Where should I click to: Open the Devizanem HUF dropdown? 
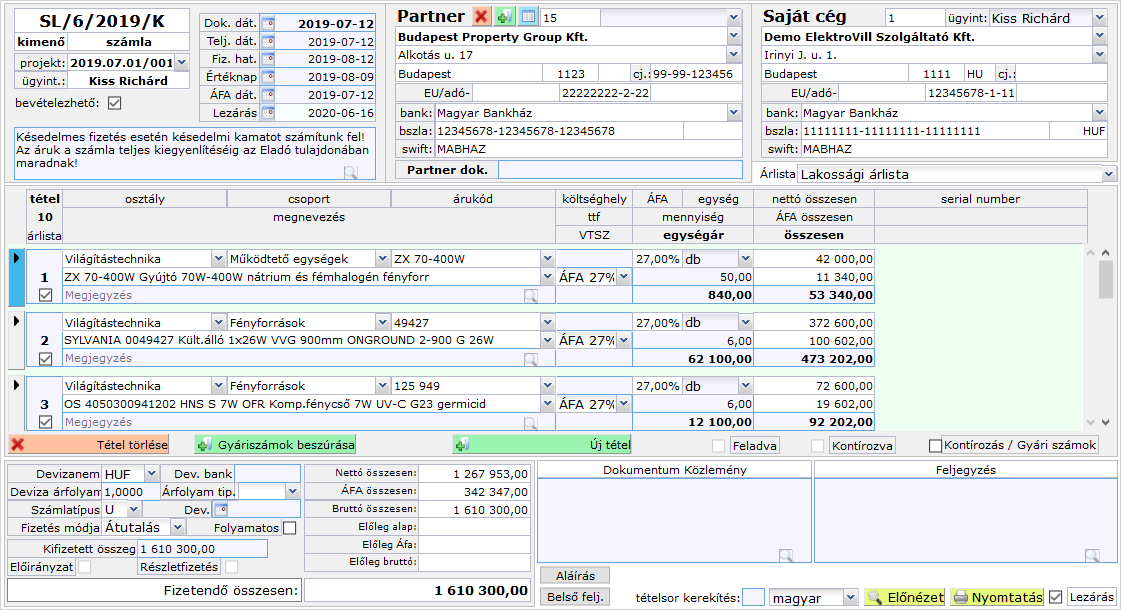[152, 473]
